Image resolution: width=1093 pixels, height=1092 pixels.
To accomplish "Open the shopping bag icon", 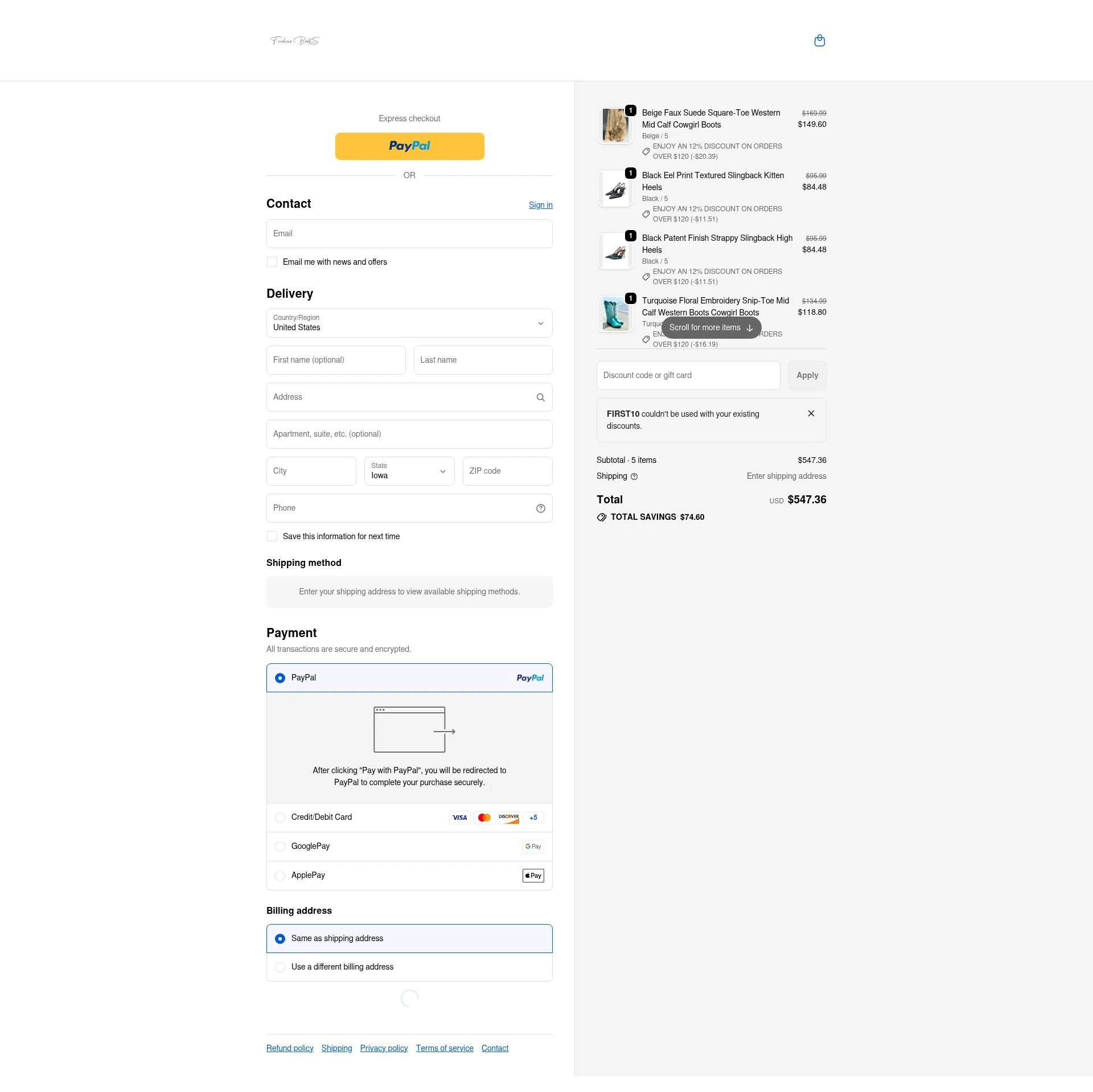I will tap(820, 40).
